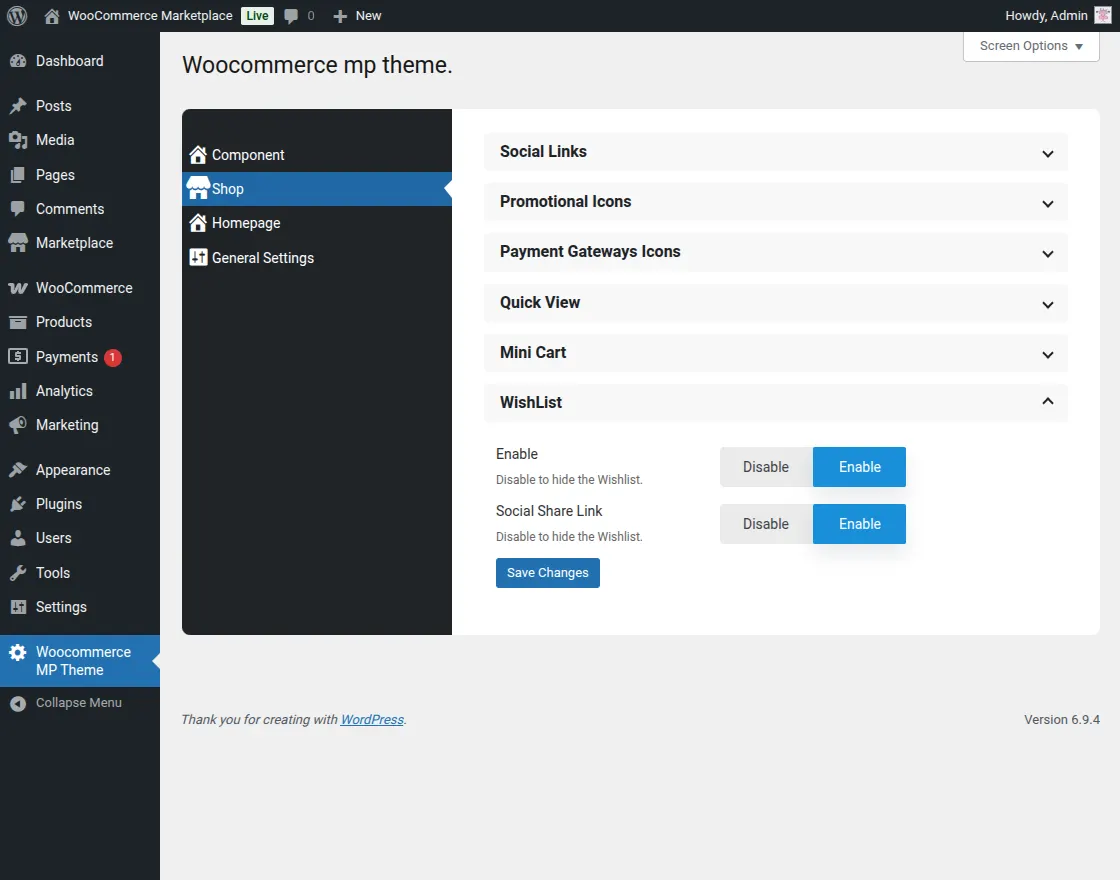Set Social Share Link to Enable
Image resolution: width=1120 pixels, height=880 pixels.
pyautogui.click(x=859, y=524)
